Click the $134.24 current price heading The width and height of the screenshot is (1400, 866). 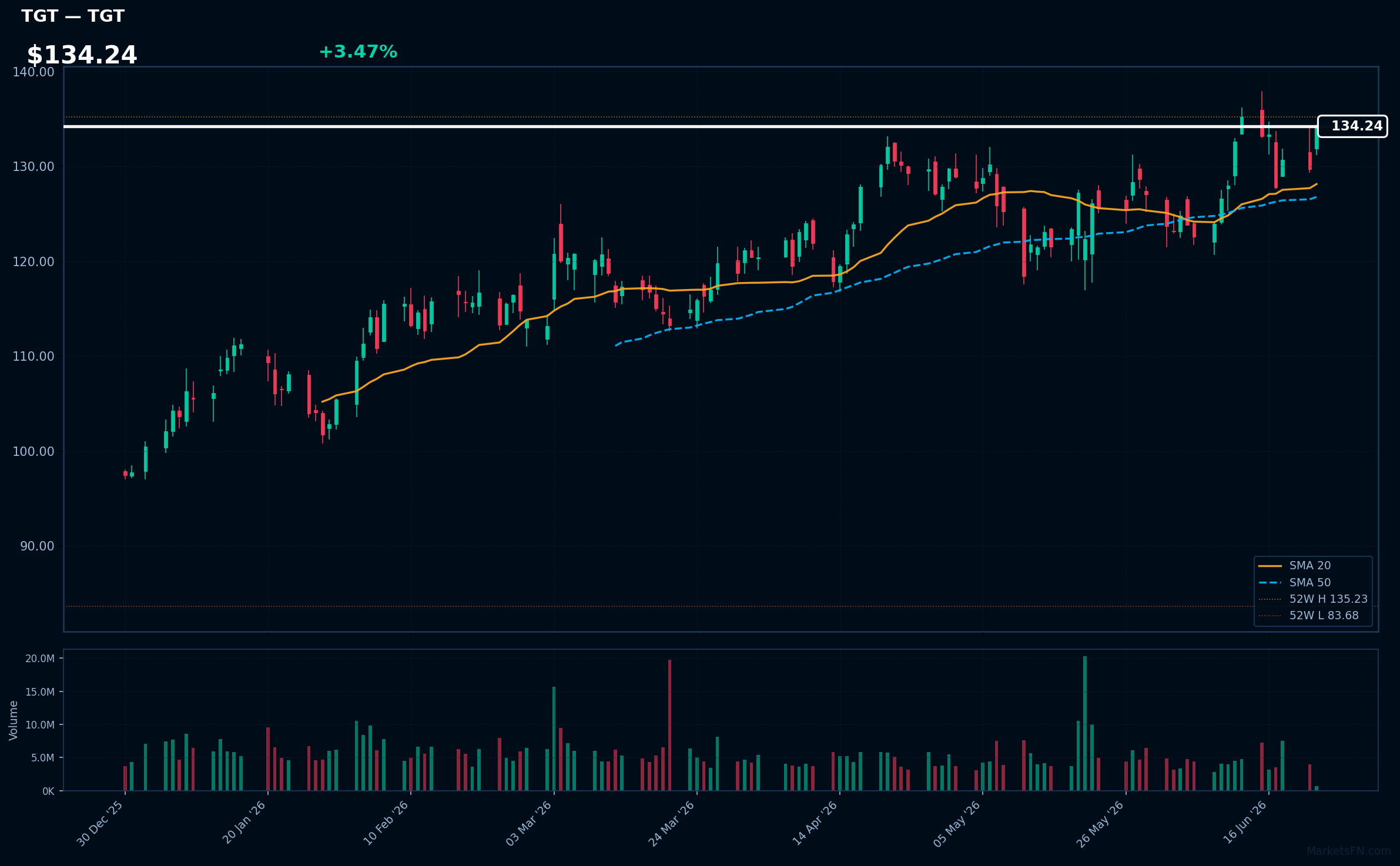[82, 55]
